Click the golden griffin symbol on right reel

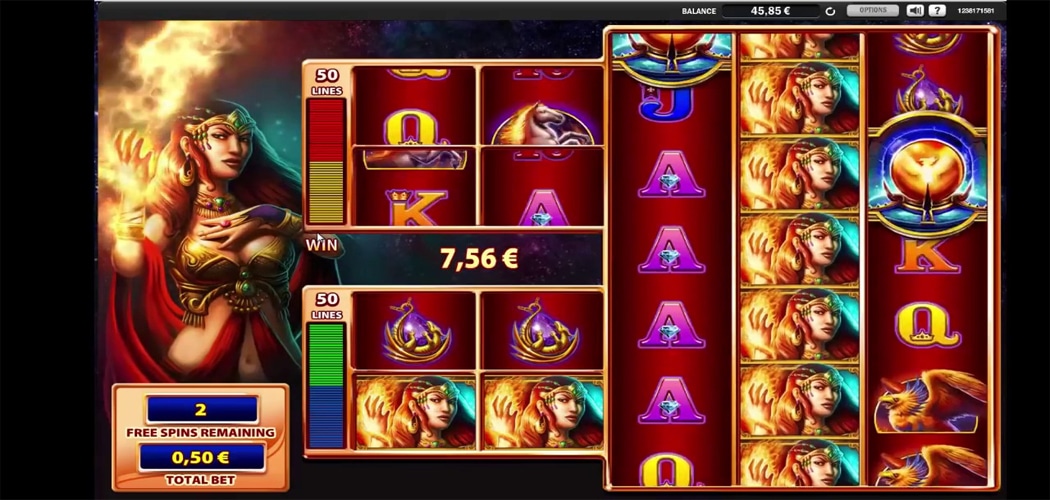927,402
